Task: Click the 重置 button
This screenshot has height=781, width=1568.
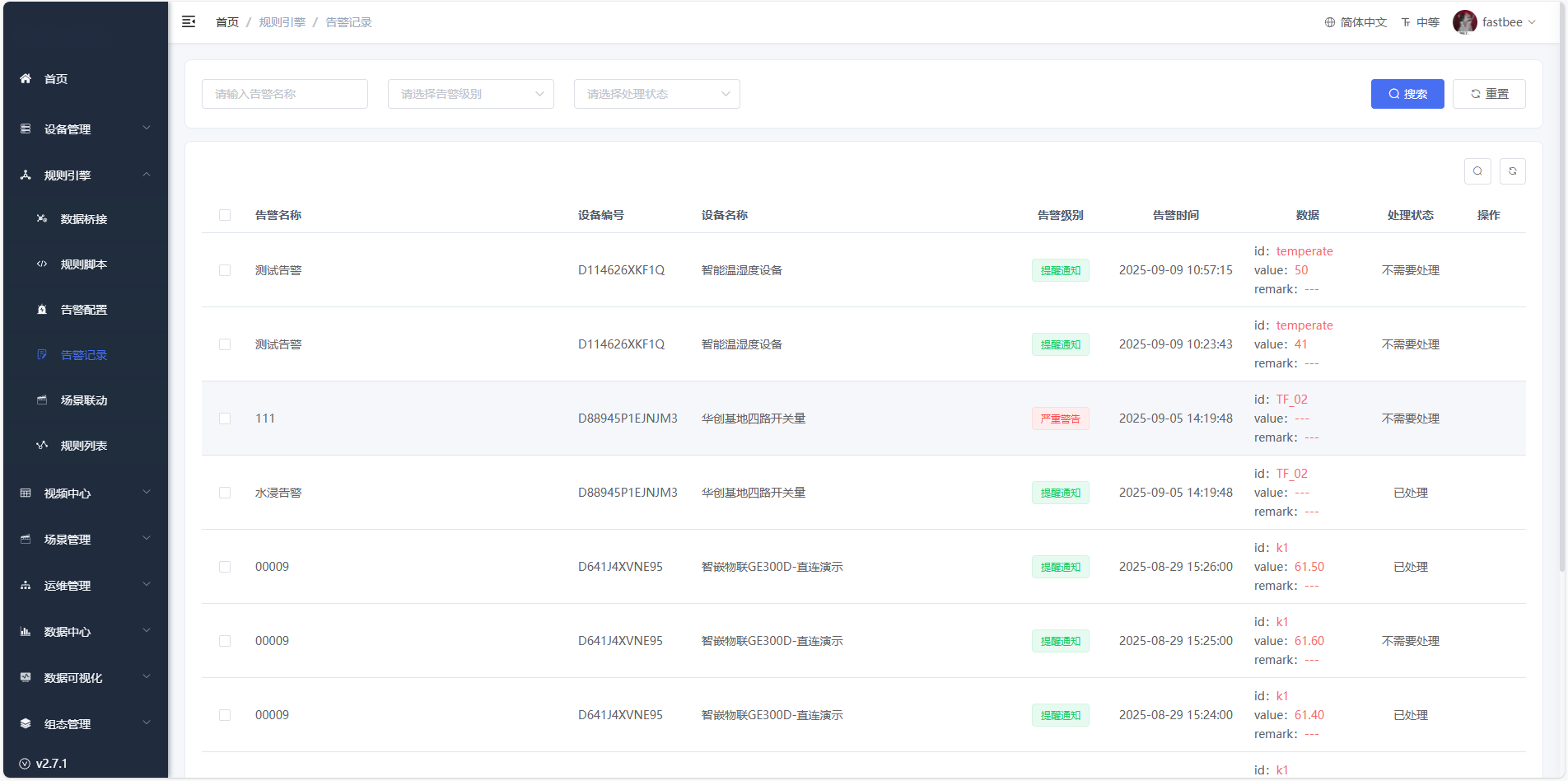Action: click(1488, 94)
